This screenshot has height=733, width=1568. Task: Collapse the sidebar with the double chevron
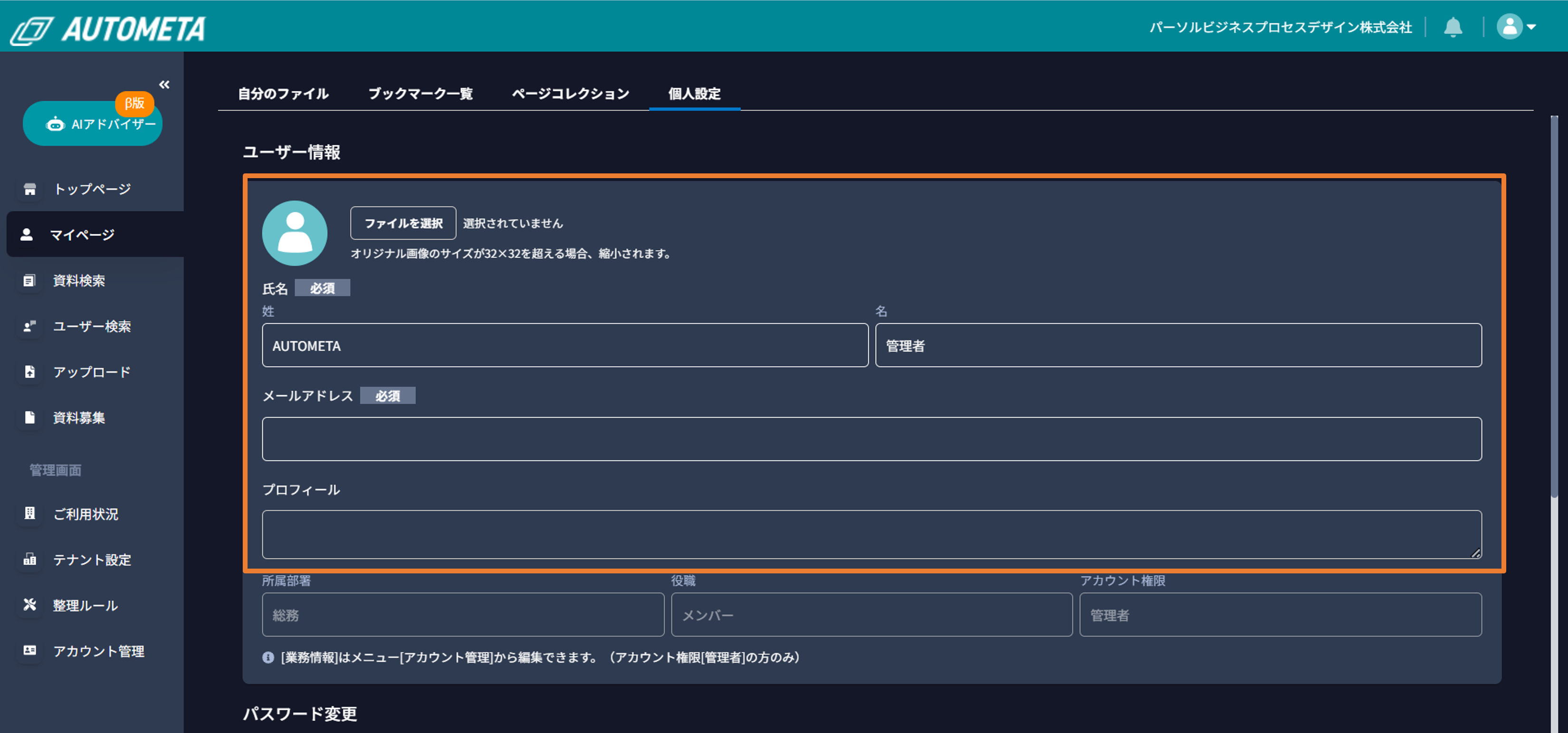pos(164,85)
